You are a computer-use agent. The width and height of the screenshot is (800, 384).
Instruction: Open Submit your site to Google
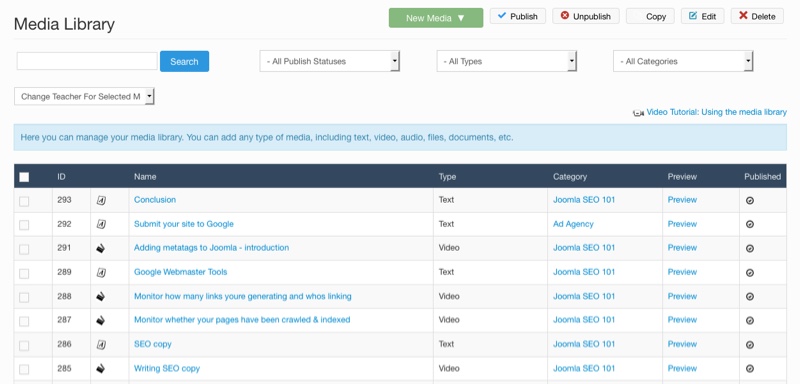(x=184, y=224)
